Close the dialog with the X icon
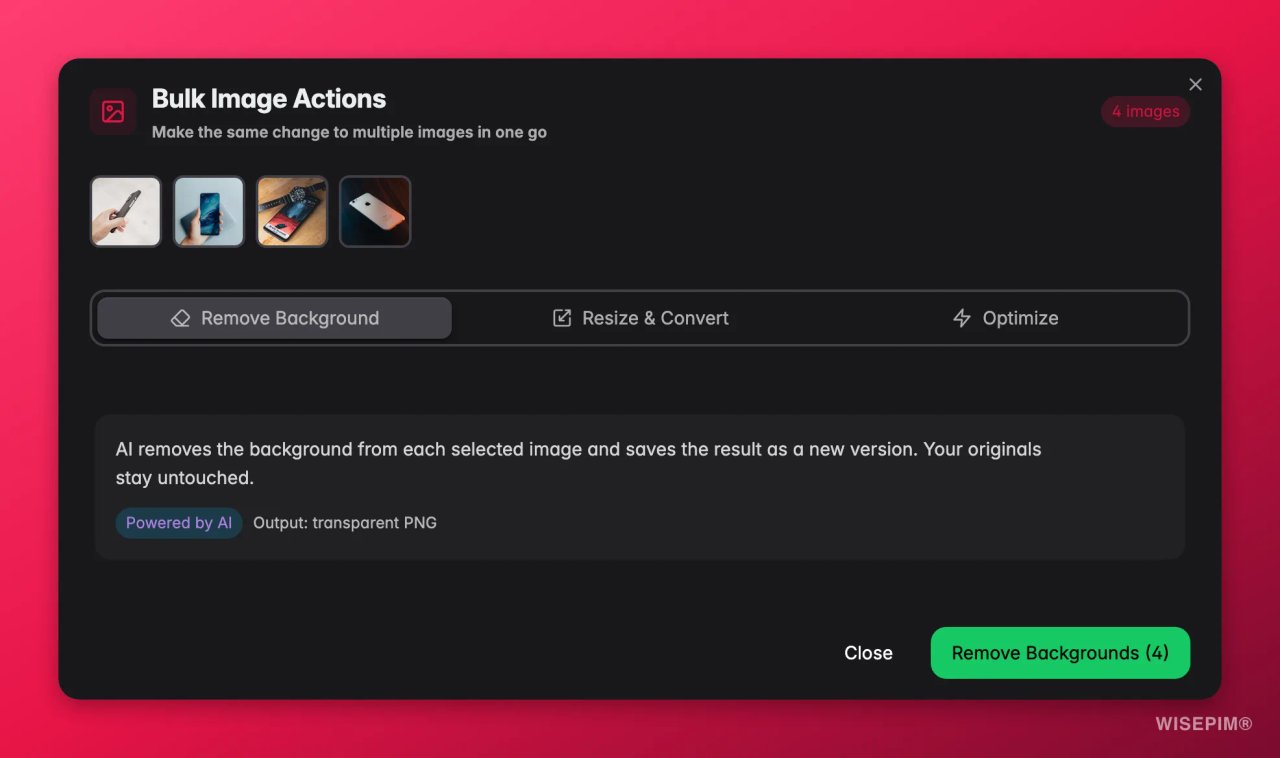Viewport: 1280px width, 758px height. coord(1195,84)
